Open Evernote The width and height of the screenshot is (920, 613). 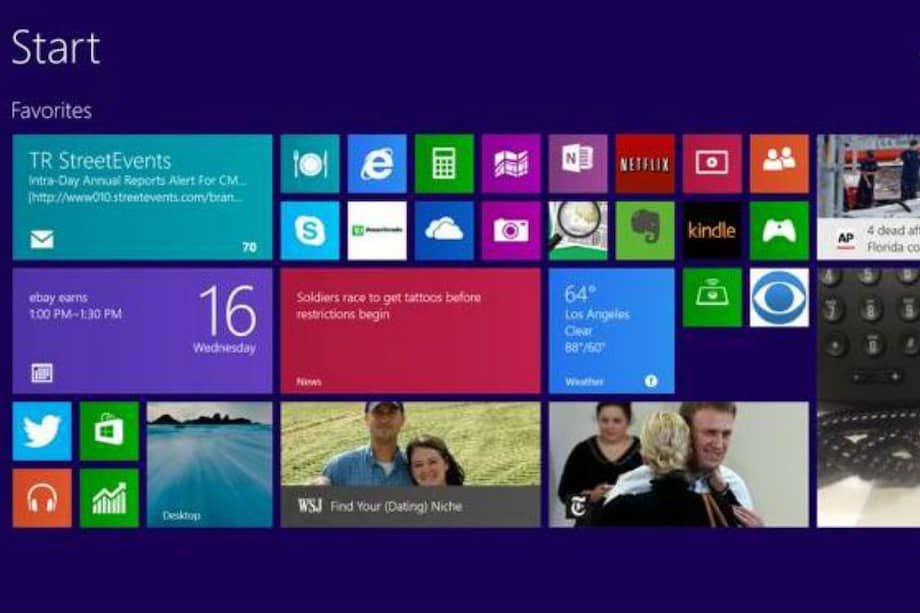pos(645,231)
